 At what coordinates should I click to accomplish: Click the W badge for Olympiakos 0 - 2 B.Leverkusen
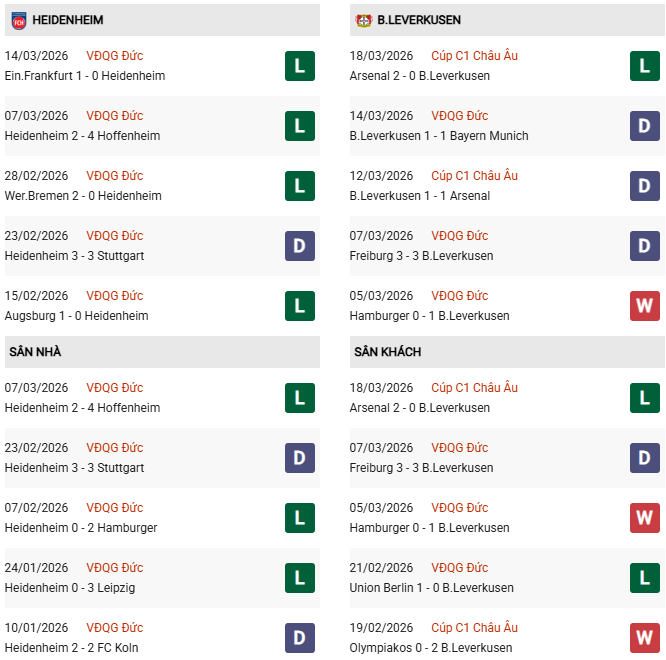pyautogui.click(x=645, y=638)
